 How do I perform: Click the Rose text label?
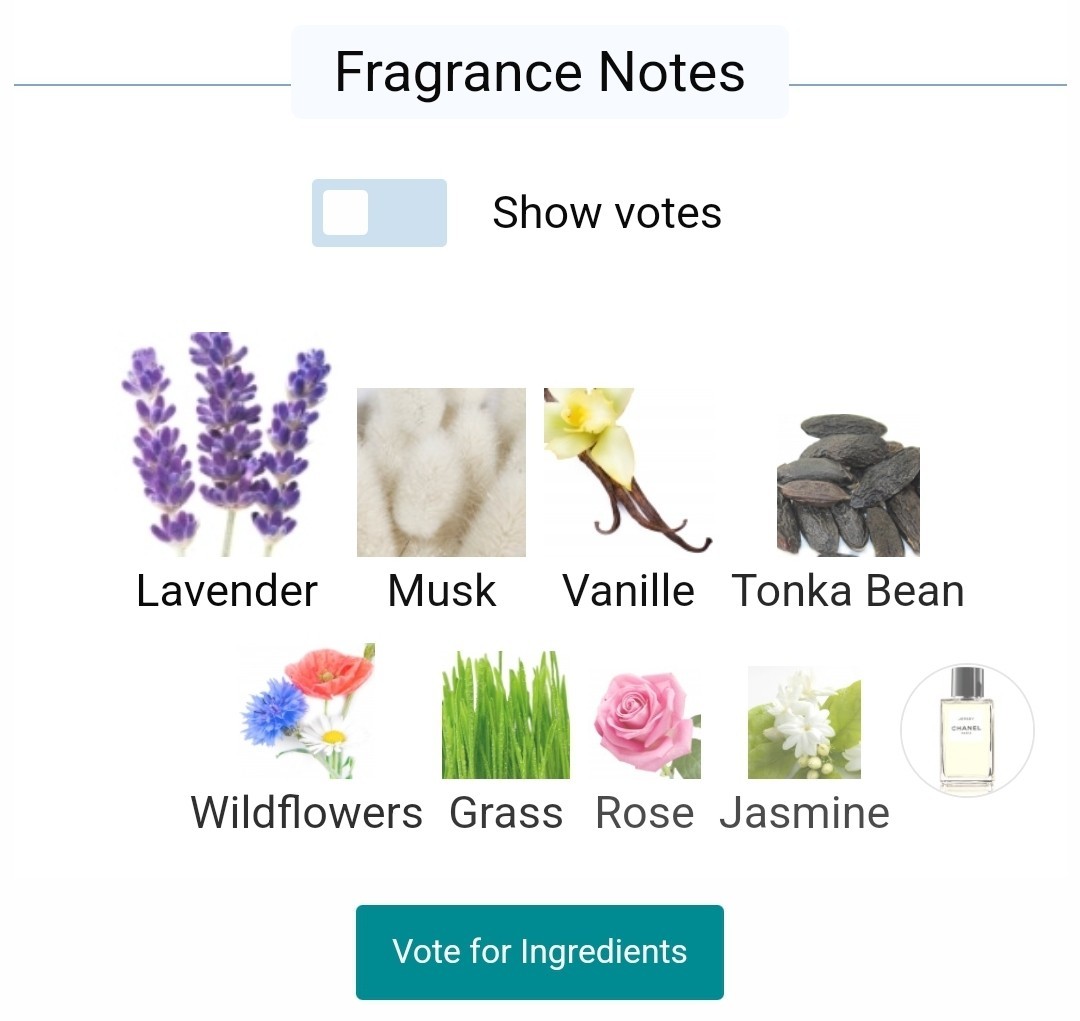tap(644, 813)
